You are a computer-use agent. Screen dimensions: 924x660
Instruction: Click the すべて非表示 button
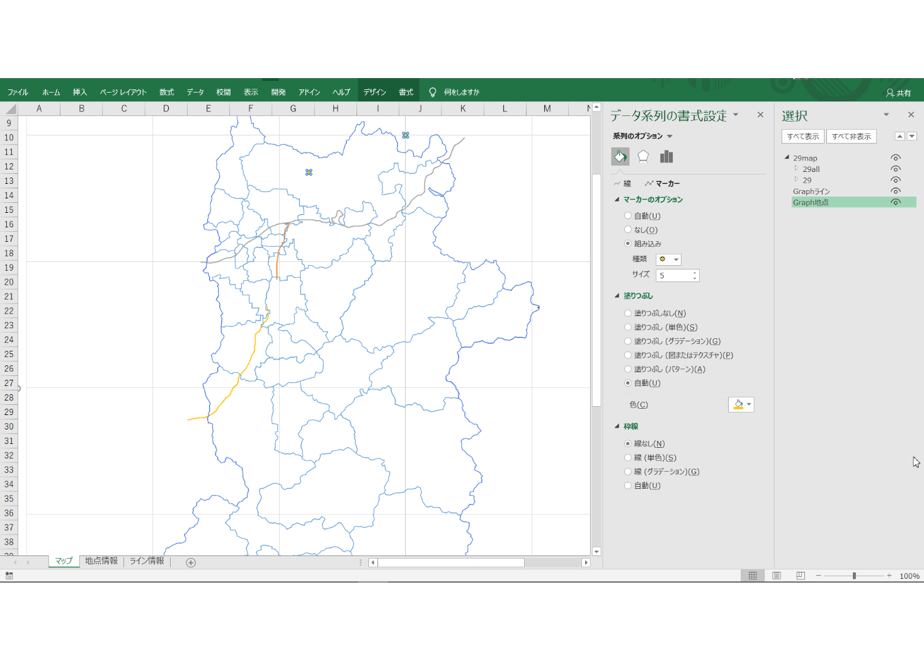tap(851, 137)
